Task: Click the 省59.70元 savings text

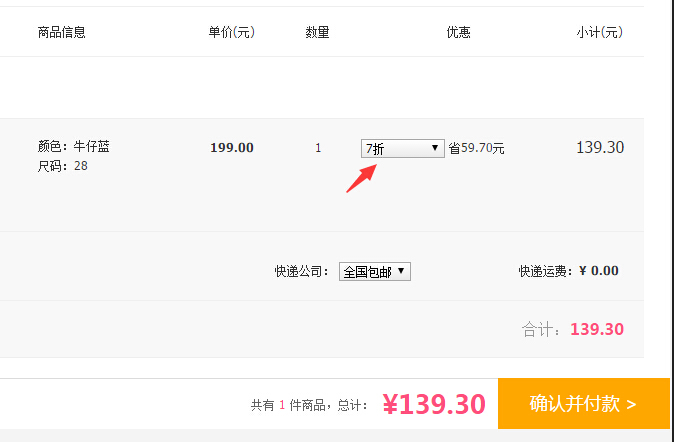Action: pos(476,148)
